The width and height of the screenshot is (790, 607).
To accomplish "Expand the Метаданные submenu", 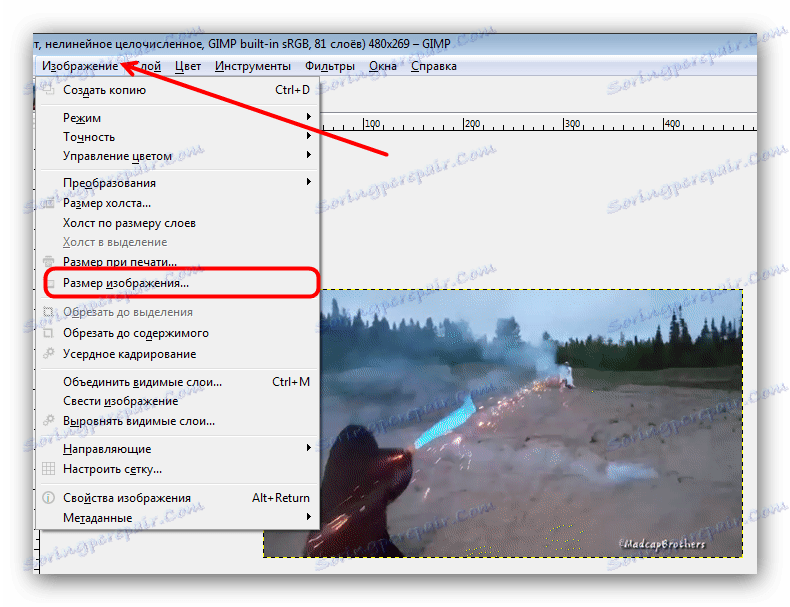I will pos(177,517).
